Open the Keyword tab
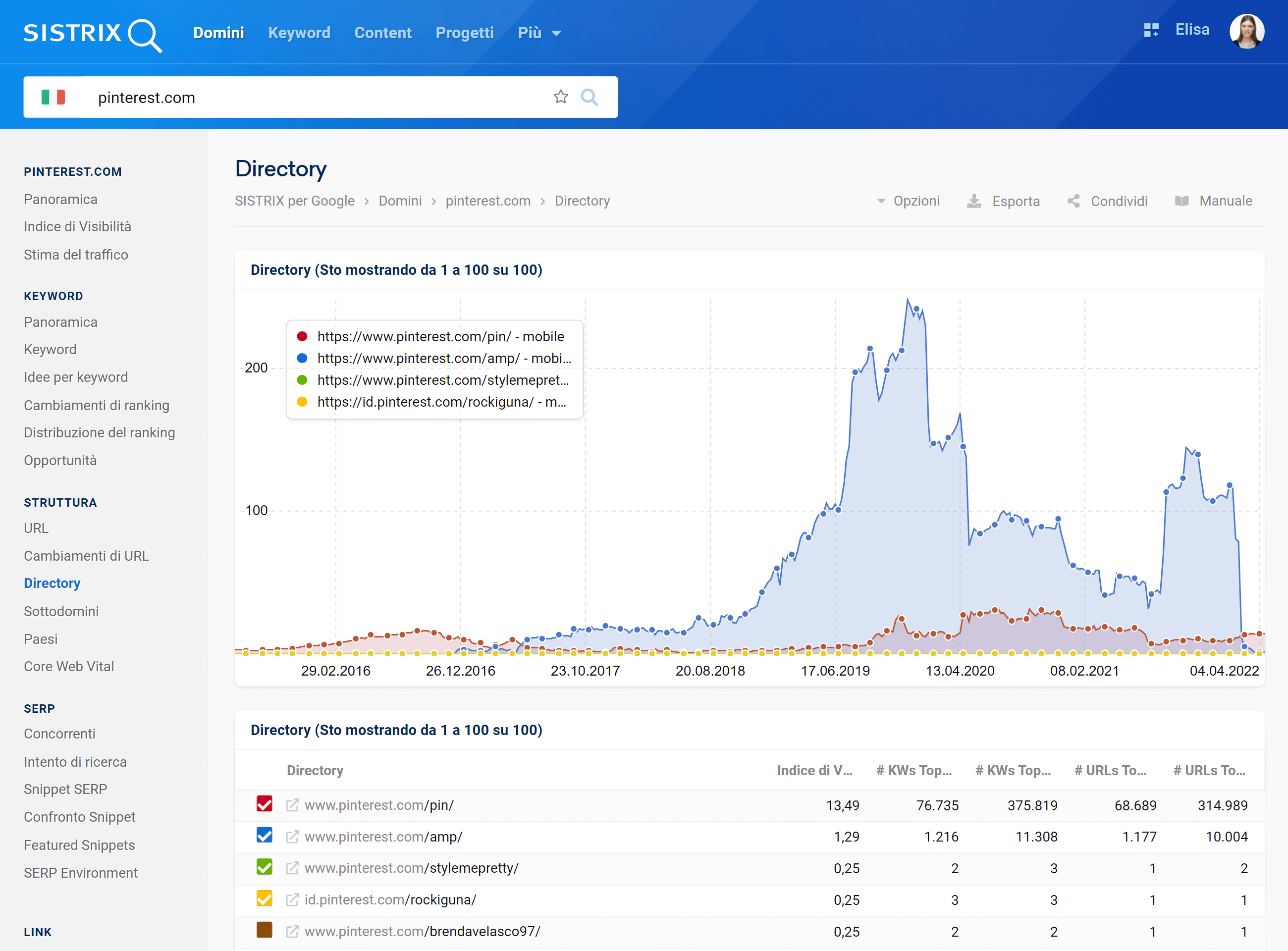Image resolution: width=1288 pixels, height=951 pixels. coord(299,33)
